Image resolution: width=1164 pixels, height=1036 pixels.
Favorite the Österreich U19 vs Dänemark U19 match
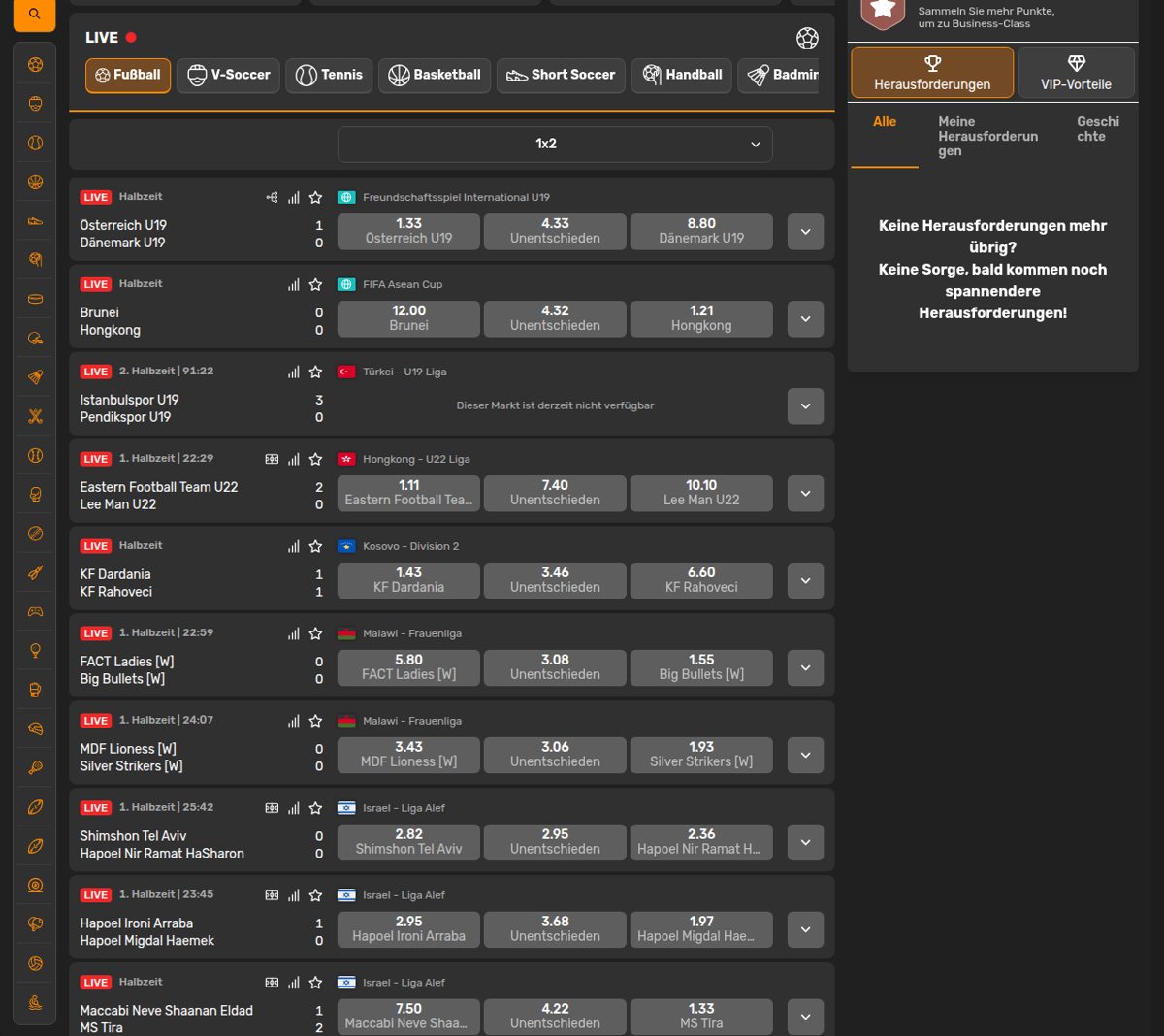point(315,197)
